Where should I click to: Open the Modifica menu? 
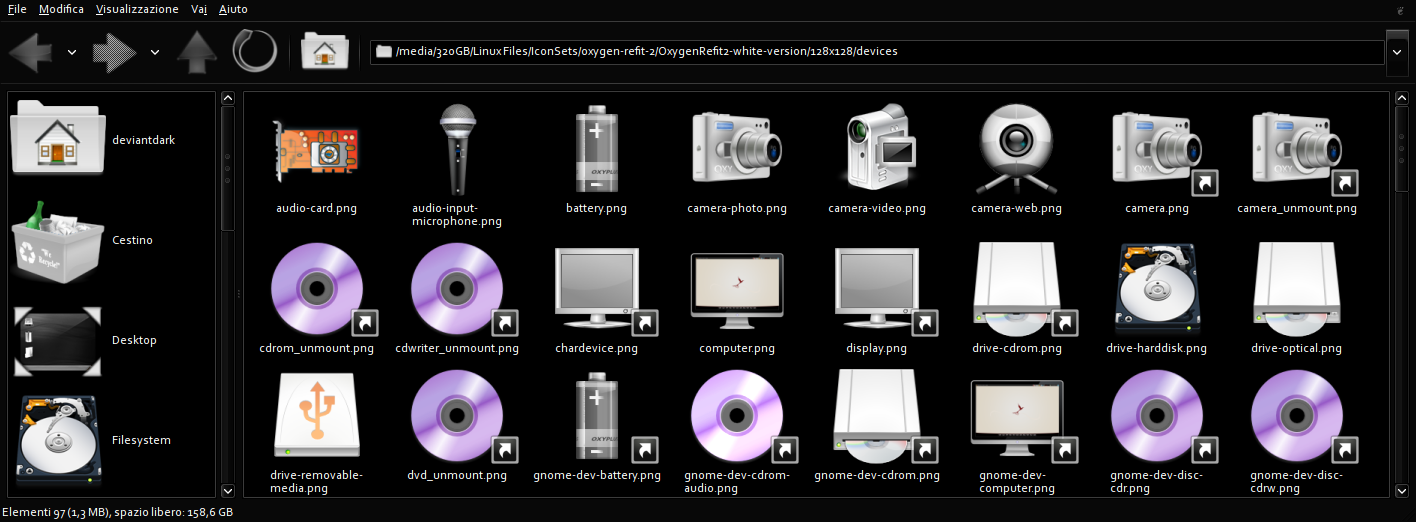pos(61,9)
